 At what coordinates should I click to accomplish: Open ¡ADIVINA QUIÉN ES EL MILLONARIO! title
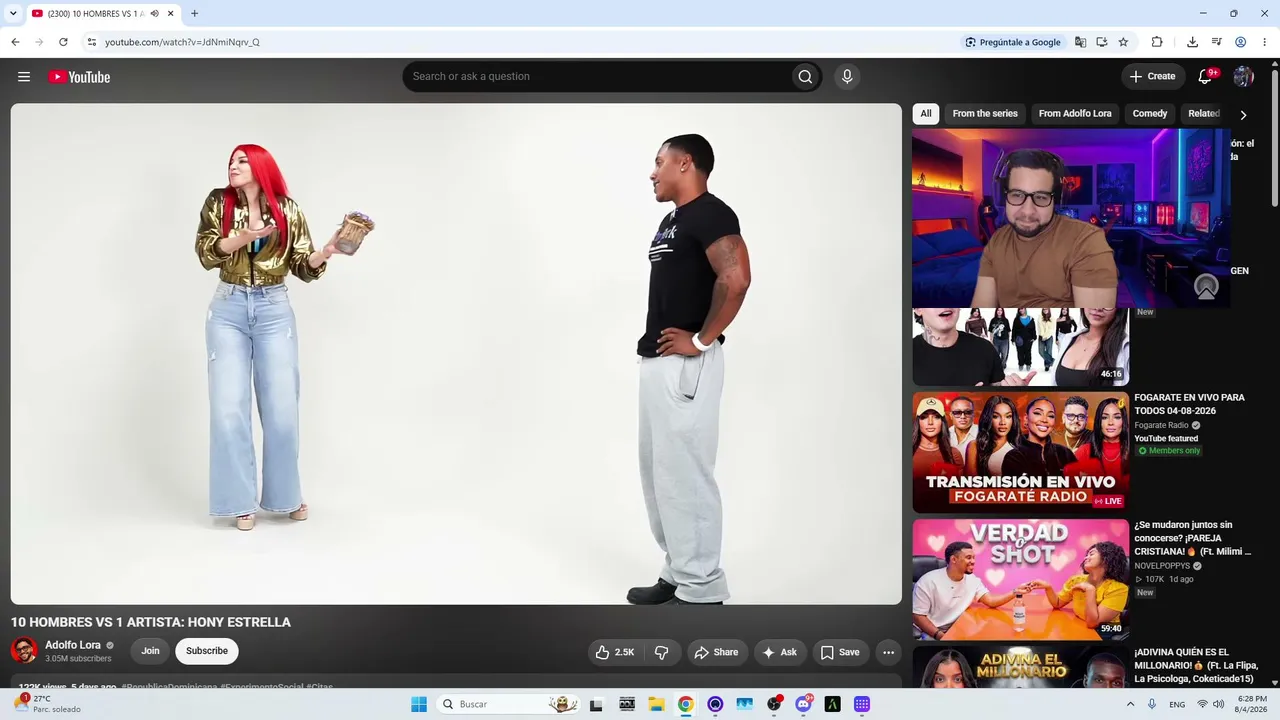pyautogui.click(x=1195, y=665)
